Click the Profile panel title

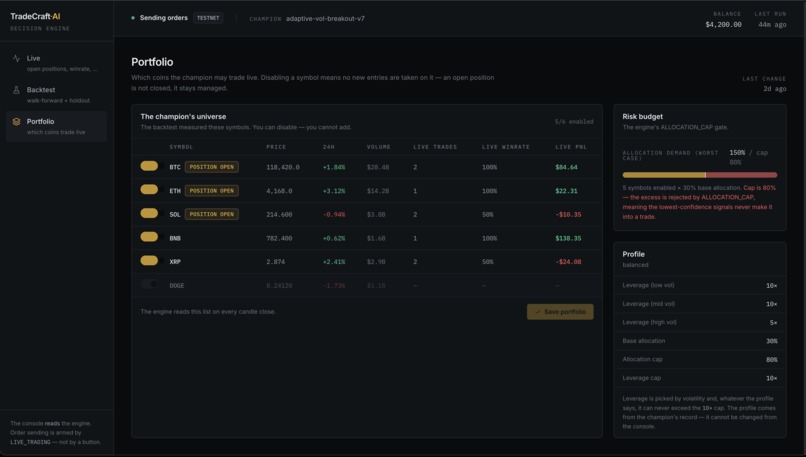point(633,254)
